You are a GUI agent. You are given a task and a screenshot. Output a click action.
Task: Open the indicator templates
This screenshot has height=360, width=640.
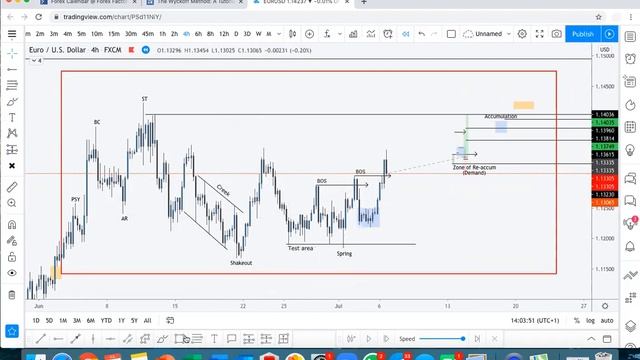click(371, 34)
